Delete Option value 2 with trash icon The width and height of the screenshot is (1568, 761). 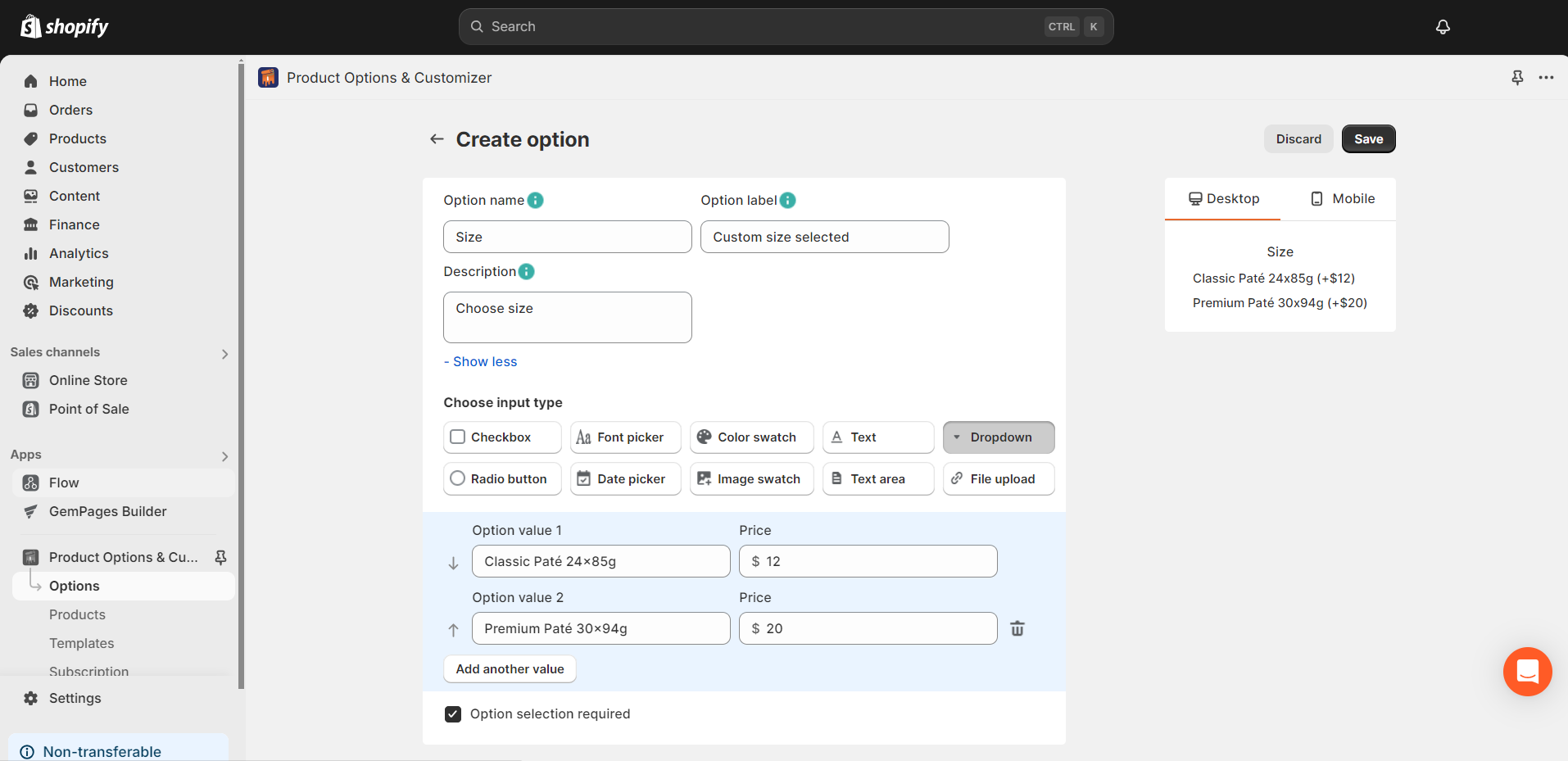coord(1017,628)
